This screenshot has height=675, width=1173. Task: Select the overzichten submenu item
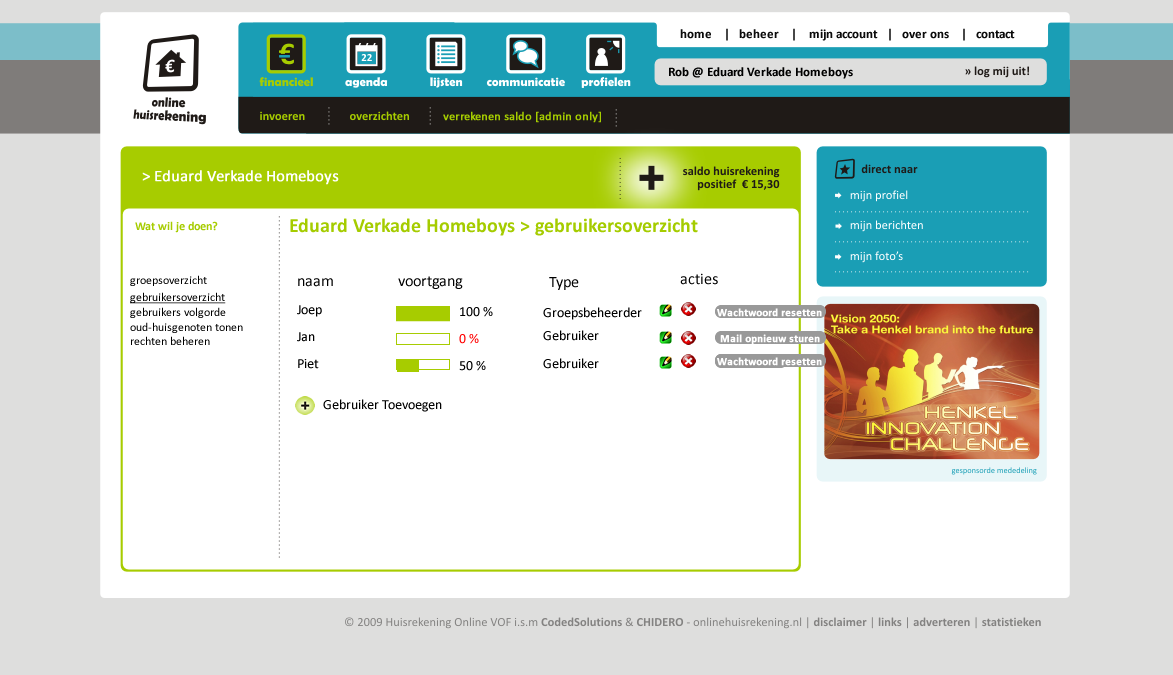point(379,116)
